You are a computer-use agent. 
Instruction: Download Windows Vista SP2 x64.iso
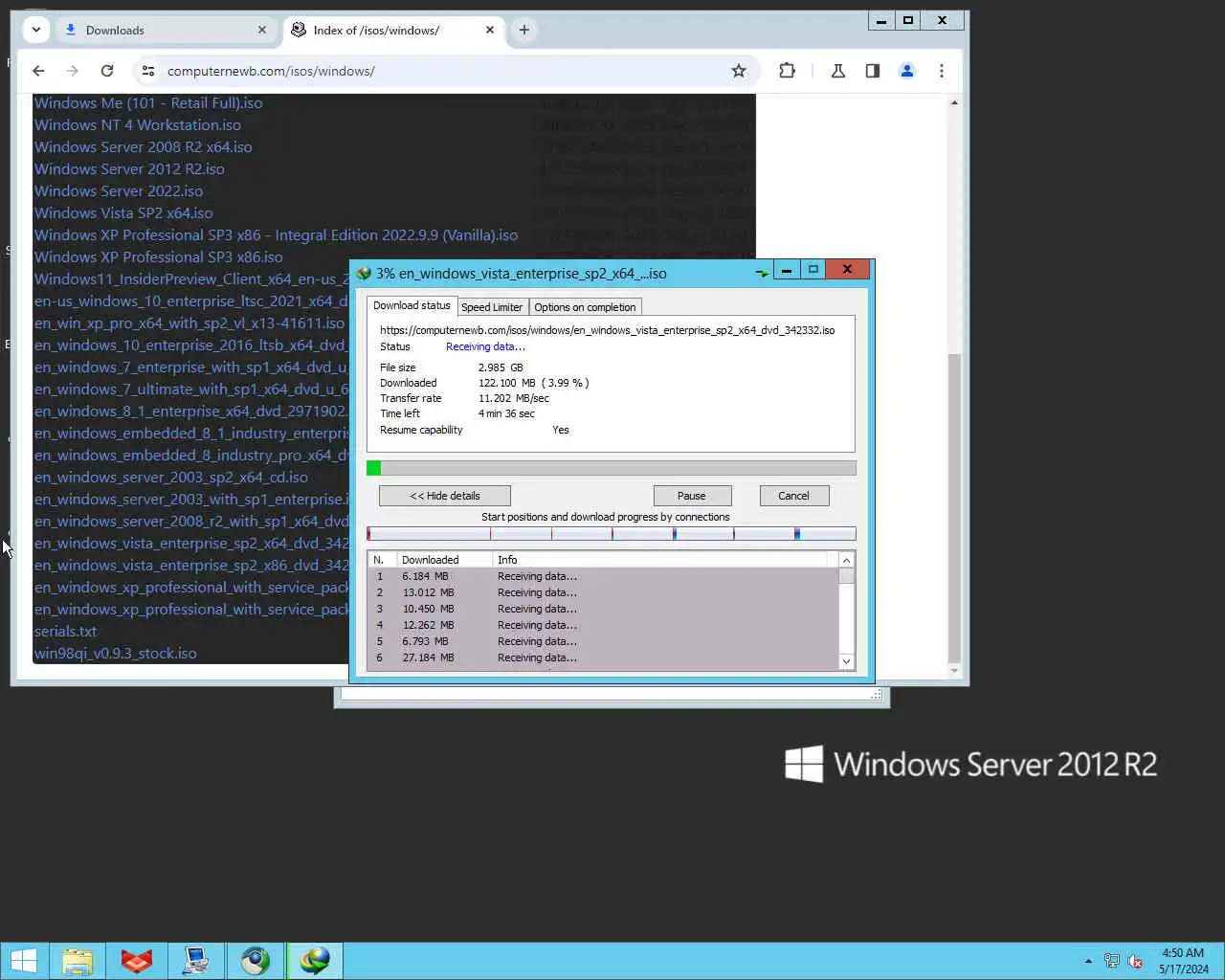123,213
